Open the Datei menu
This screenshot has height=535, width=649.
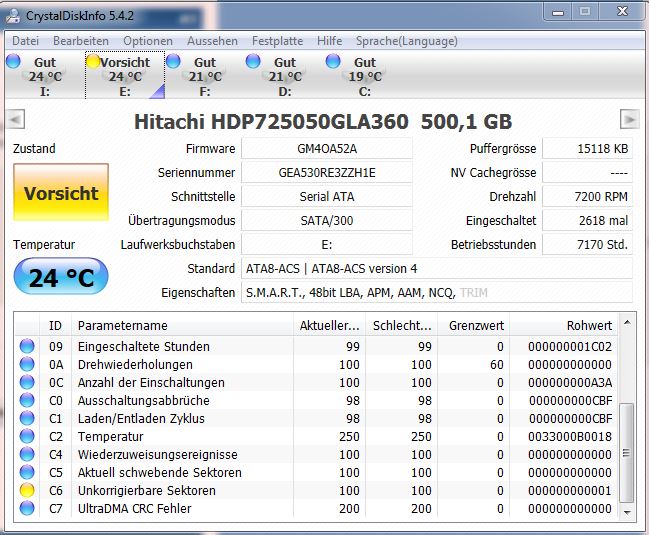[26, 41]
